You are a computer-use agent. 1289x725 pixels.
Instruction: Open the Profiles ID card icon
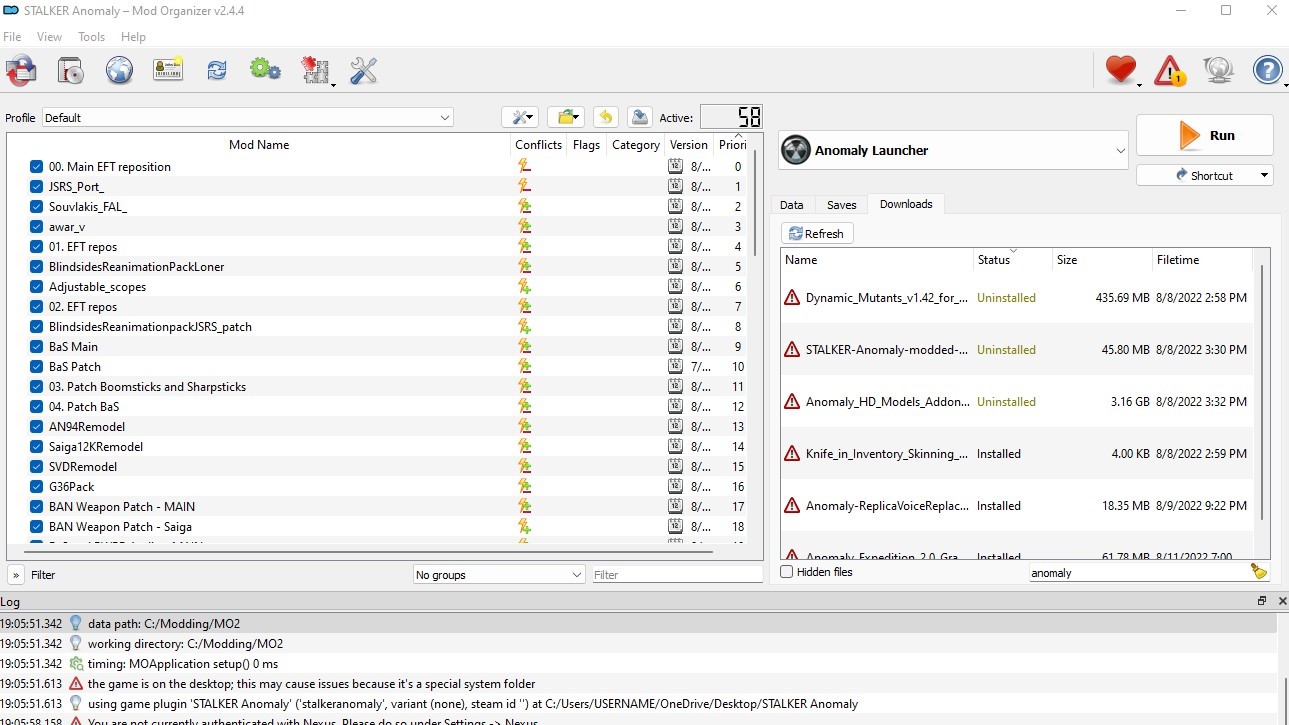[x=168, y=70]
